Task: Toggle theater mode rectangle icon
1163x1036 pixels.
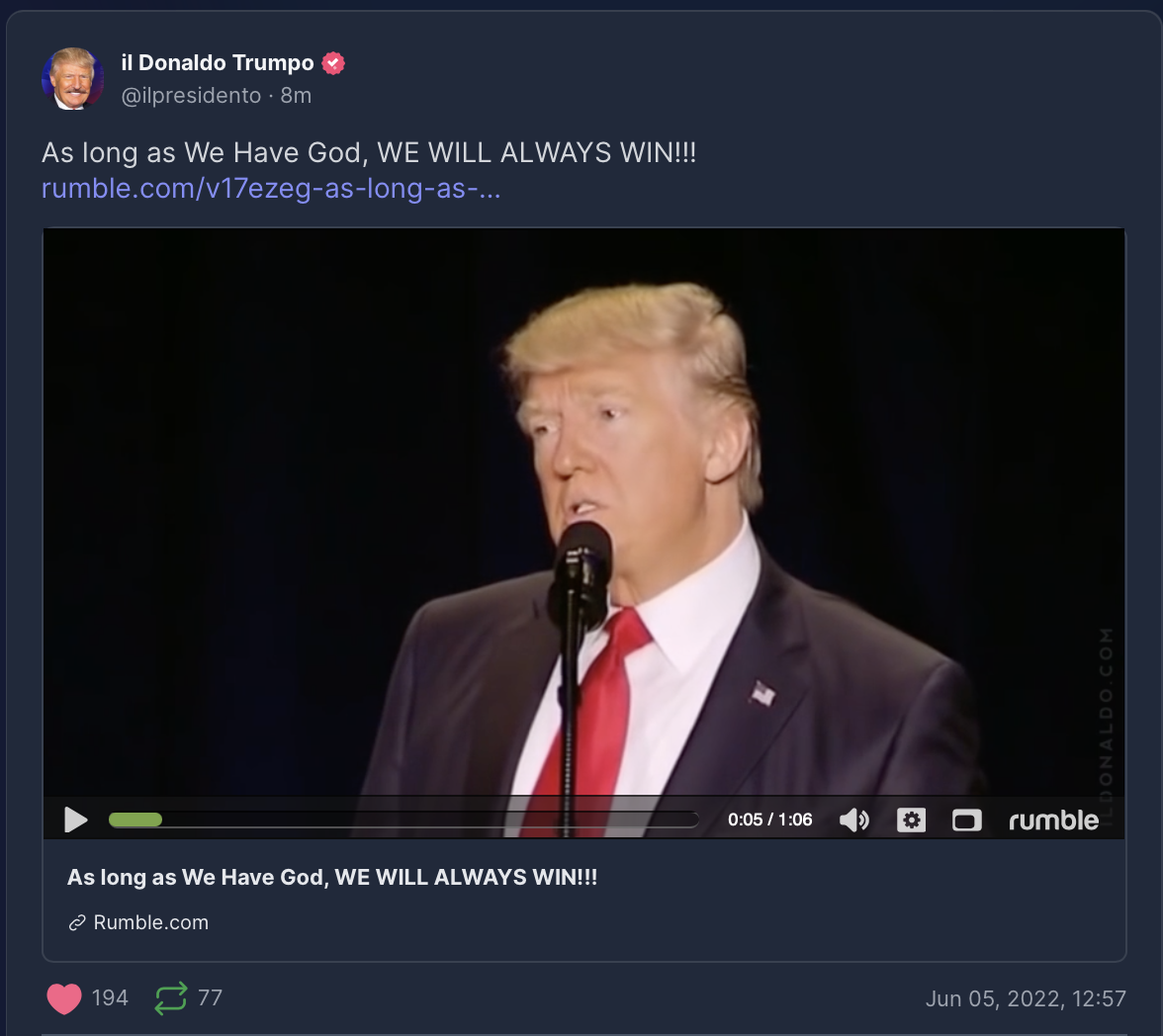Action: click(x=966, y=820)
